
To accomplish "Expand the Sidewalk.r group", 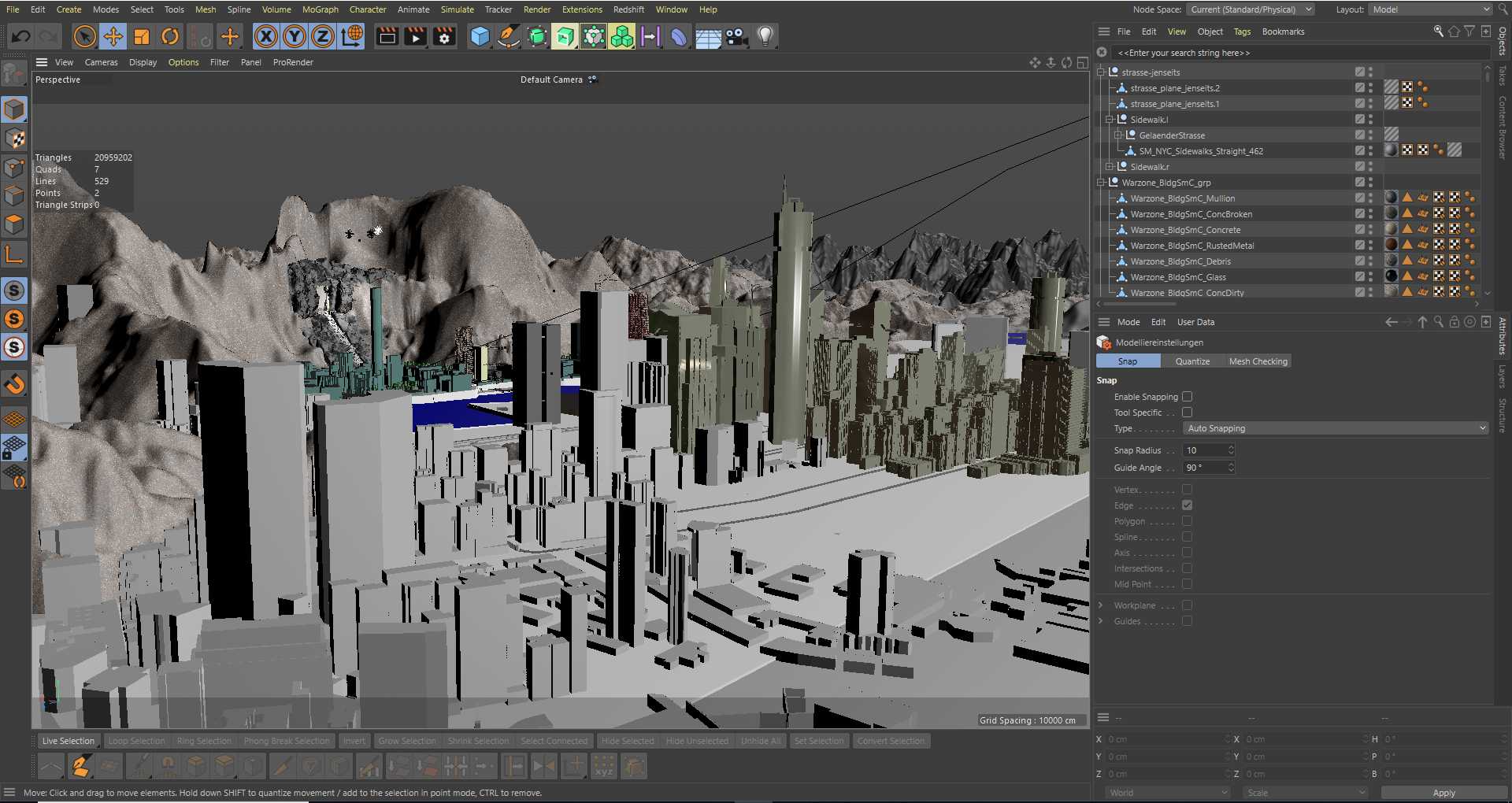I will point(1110,167).
